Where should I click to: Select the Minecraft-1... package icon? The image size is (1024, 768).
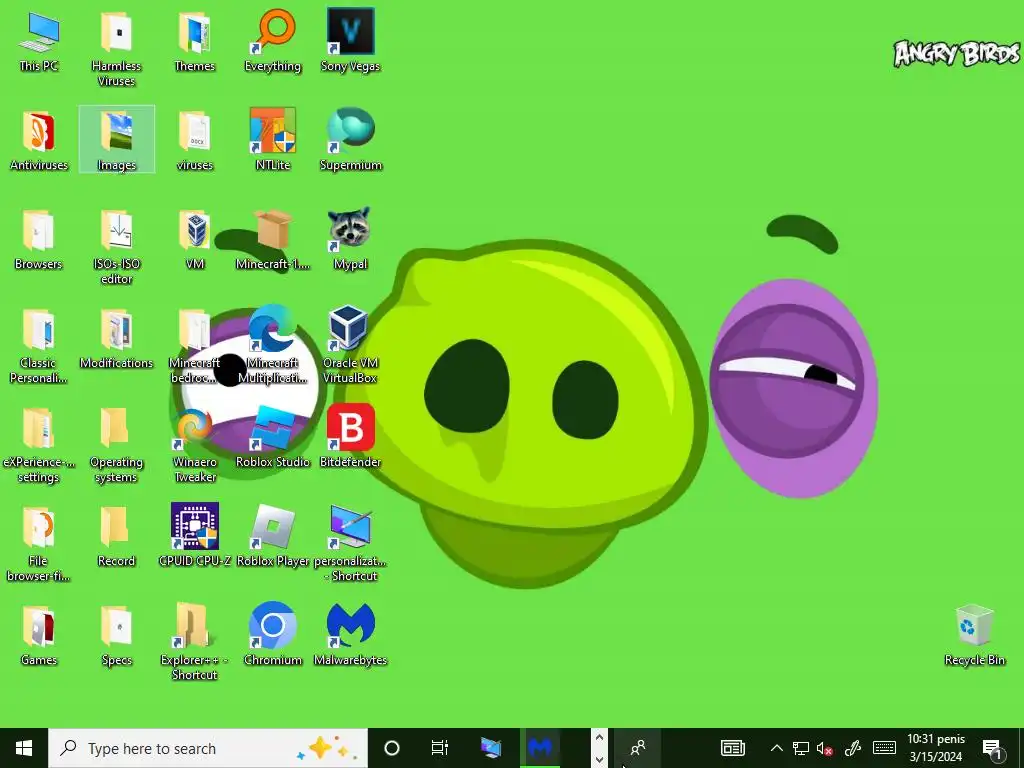(x=273, y=240)
